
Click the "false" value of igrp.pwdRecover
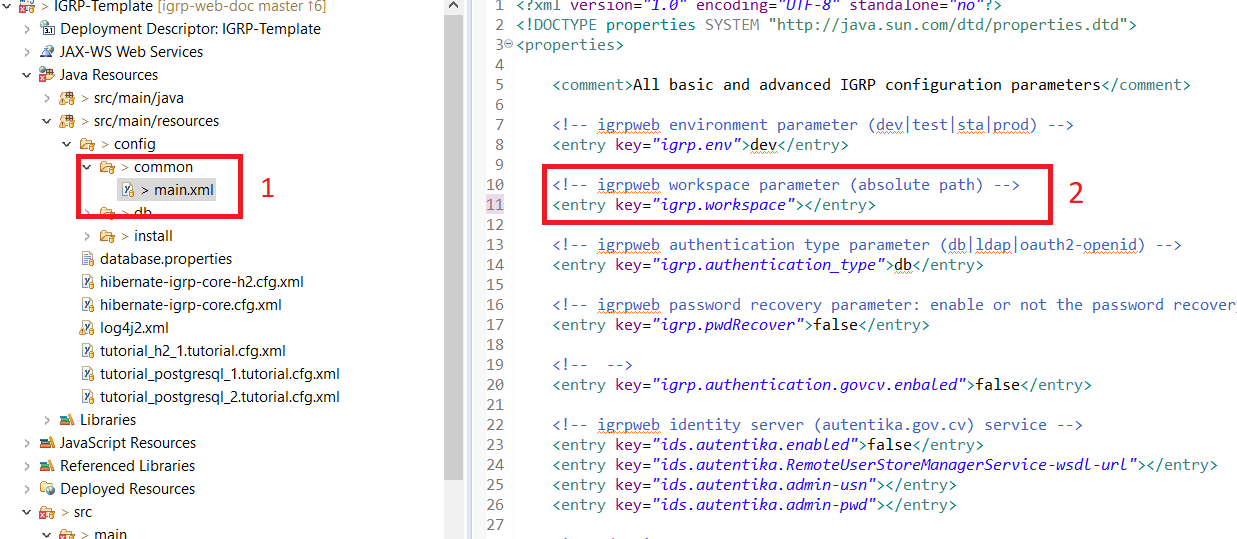click(836, 325)
